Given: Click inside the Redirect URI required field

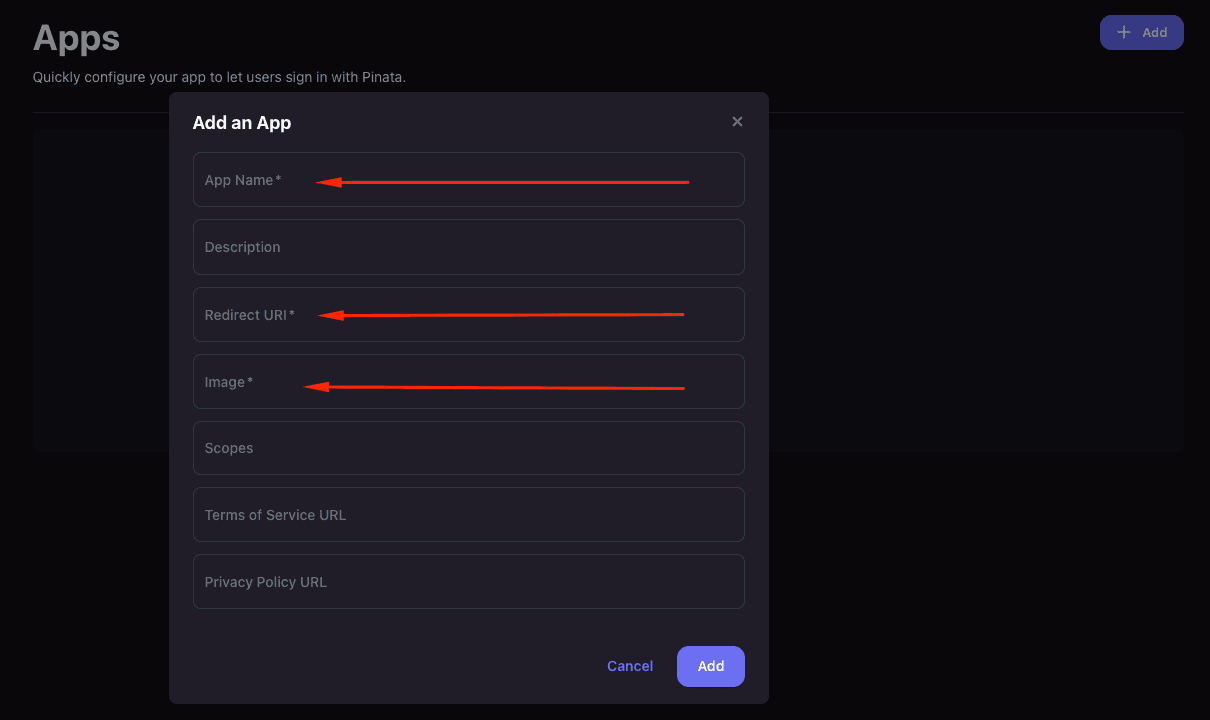Looking at the screenshot, I should pyautogui.click(x=468, y=314).
